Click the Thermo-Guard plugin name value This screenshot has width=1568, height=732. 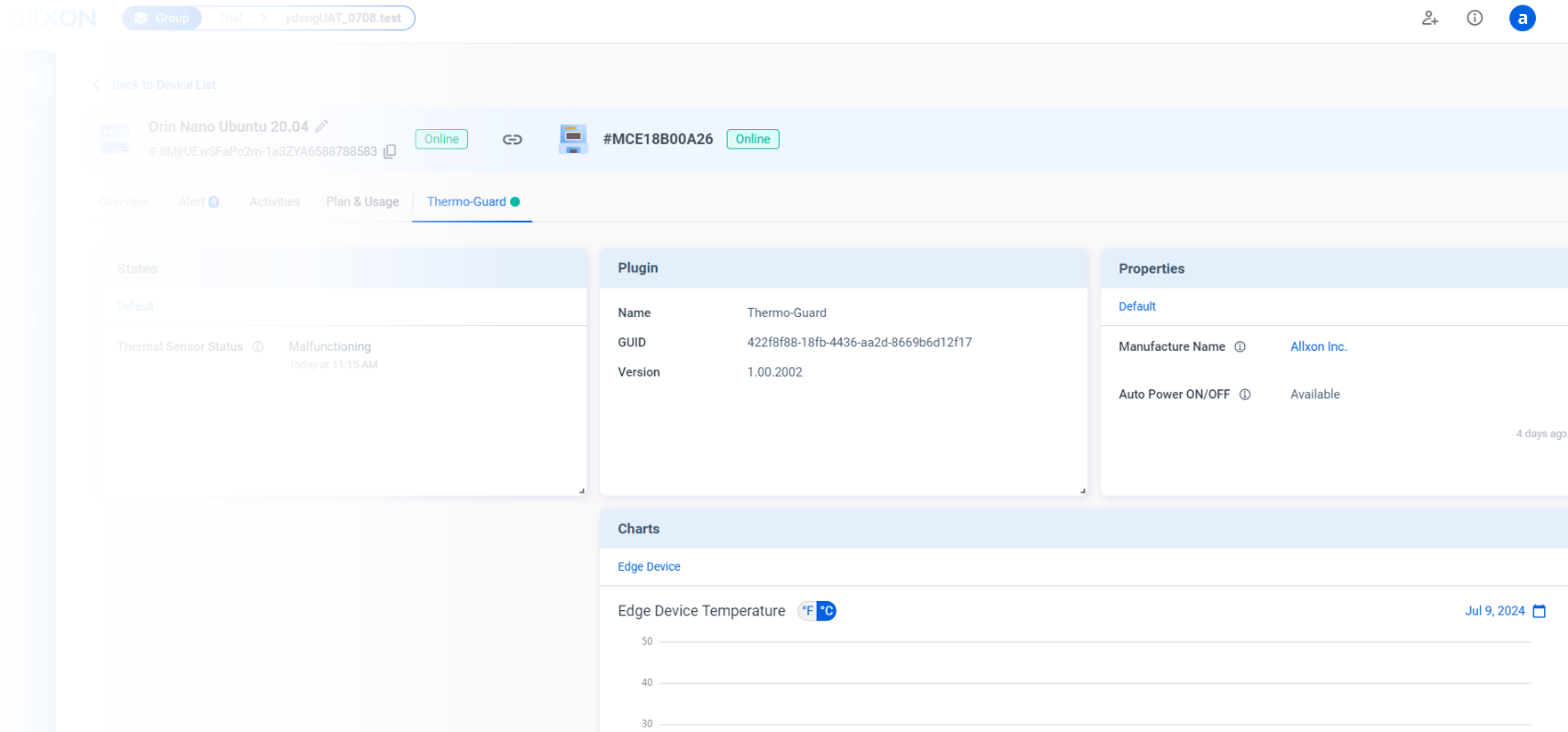(x=786, y=313)
